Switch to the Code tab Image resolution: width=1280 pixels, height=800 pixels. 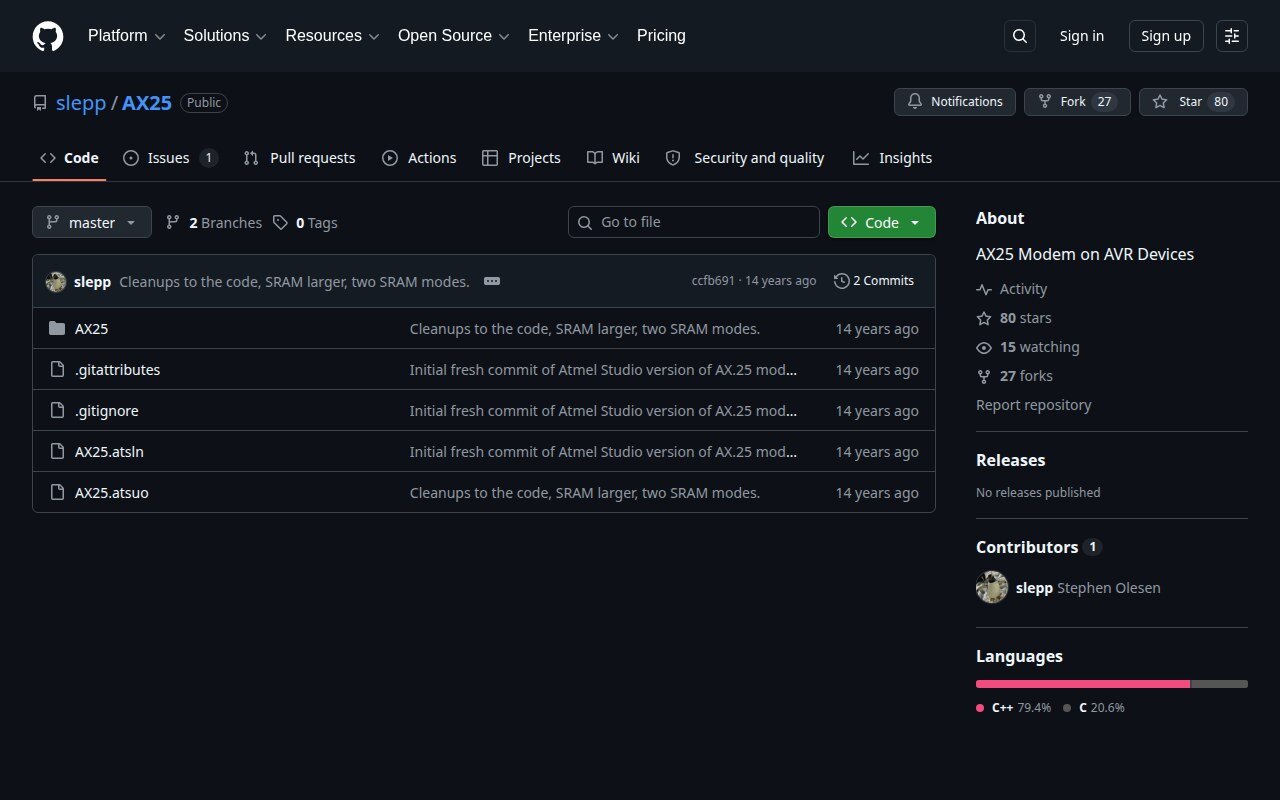(x=69, y=158)
